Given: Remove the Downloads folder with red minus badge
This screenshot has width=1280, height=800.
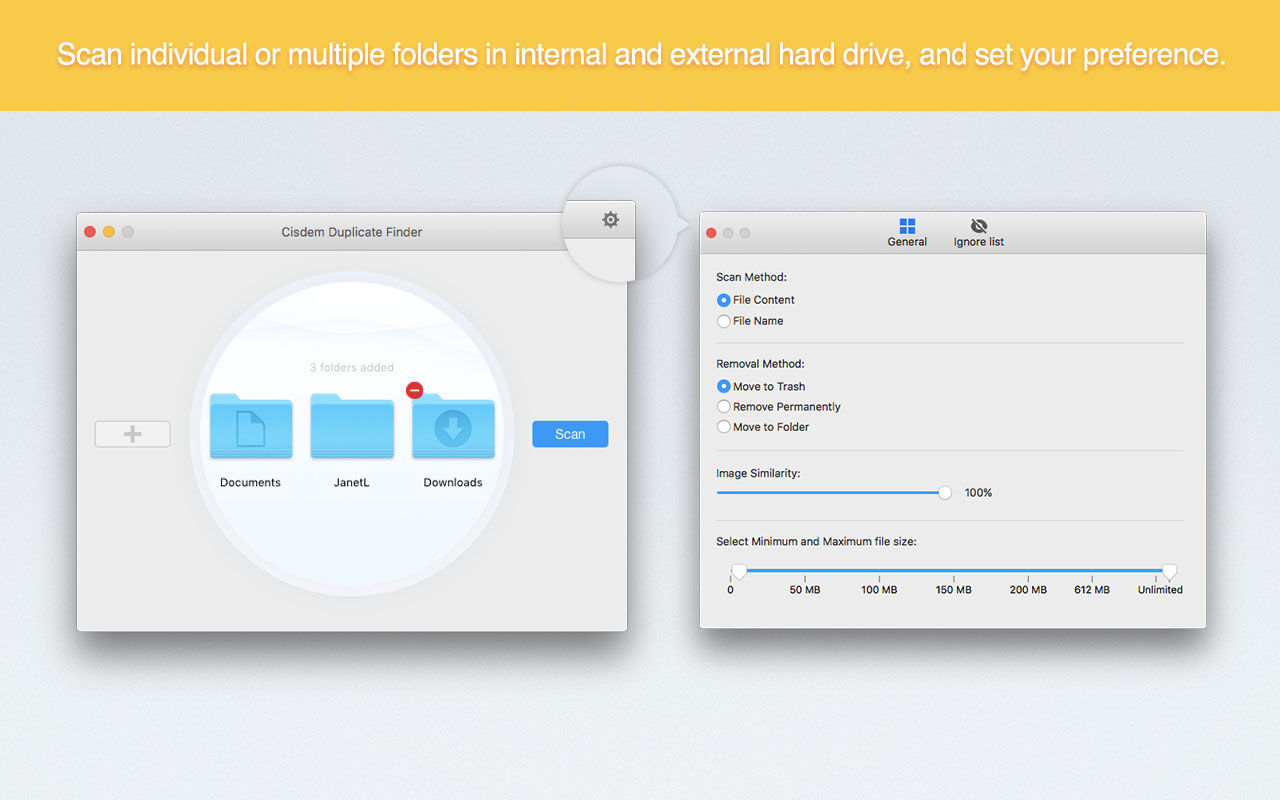Looking at the screenshot, I should [415, 390].
